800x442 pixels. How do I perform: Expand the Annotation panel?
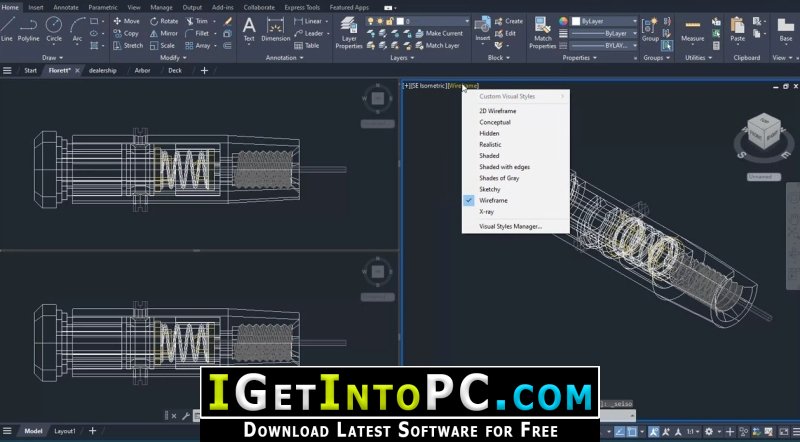pos(284,58)
